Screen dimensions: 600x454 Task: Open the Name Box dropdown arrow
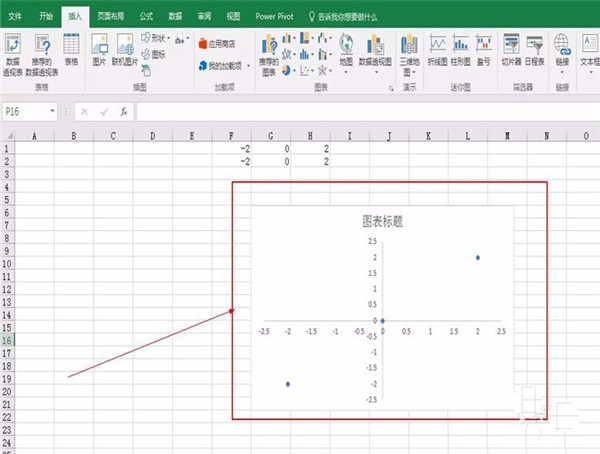click(59, 112)
